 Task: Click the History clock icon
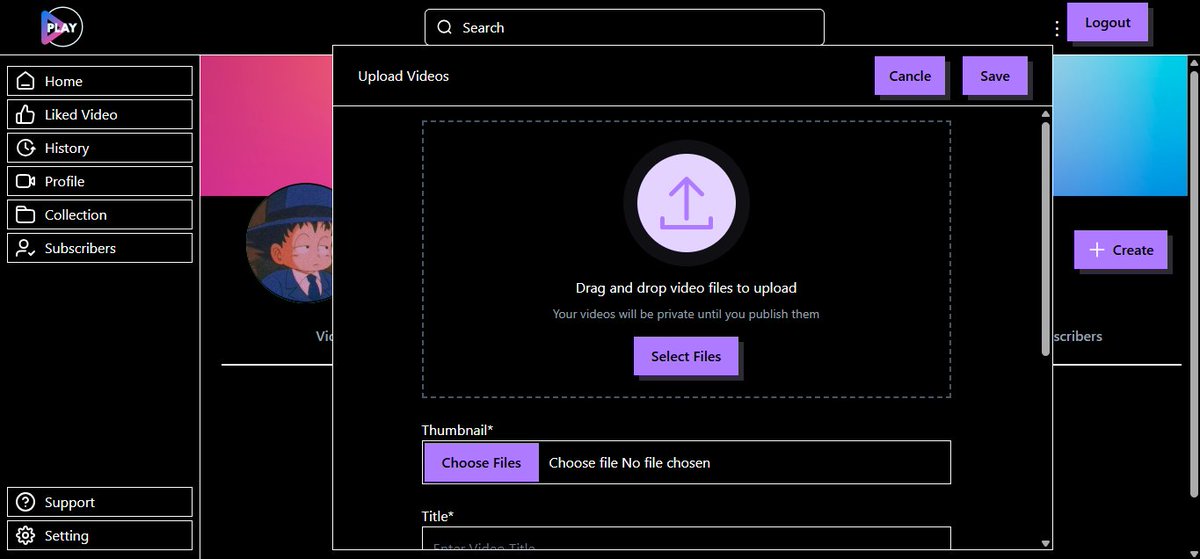click(x=26, y=148)
